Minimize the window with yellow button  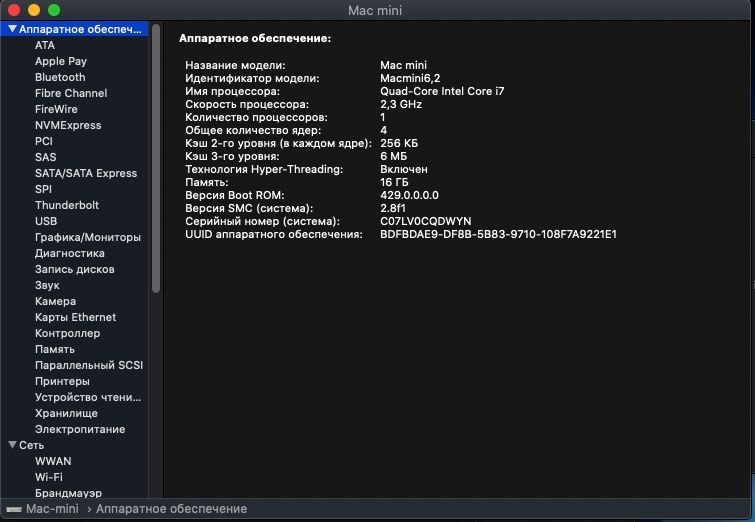34,10
